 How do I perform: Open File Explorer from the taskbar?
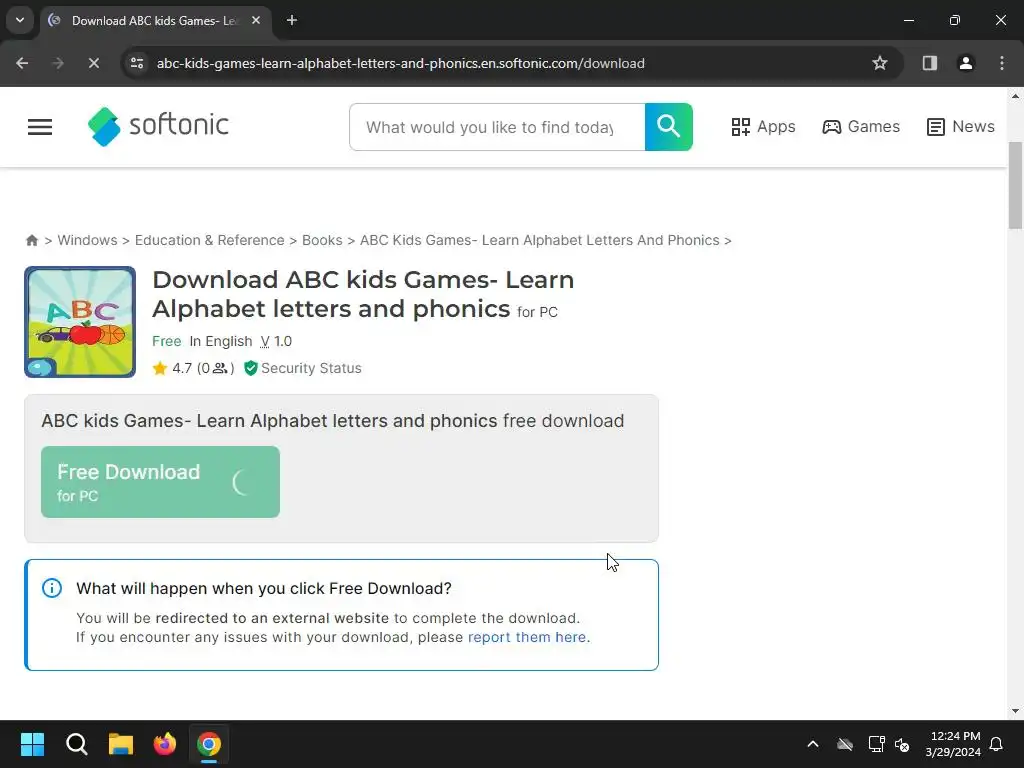click(x=121, y=744)
